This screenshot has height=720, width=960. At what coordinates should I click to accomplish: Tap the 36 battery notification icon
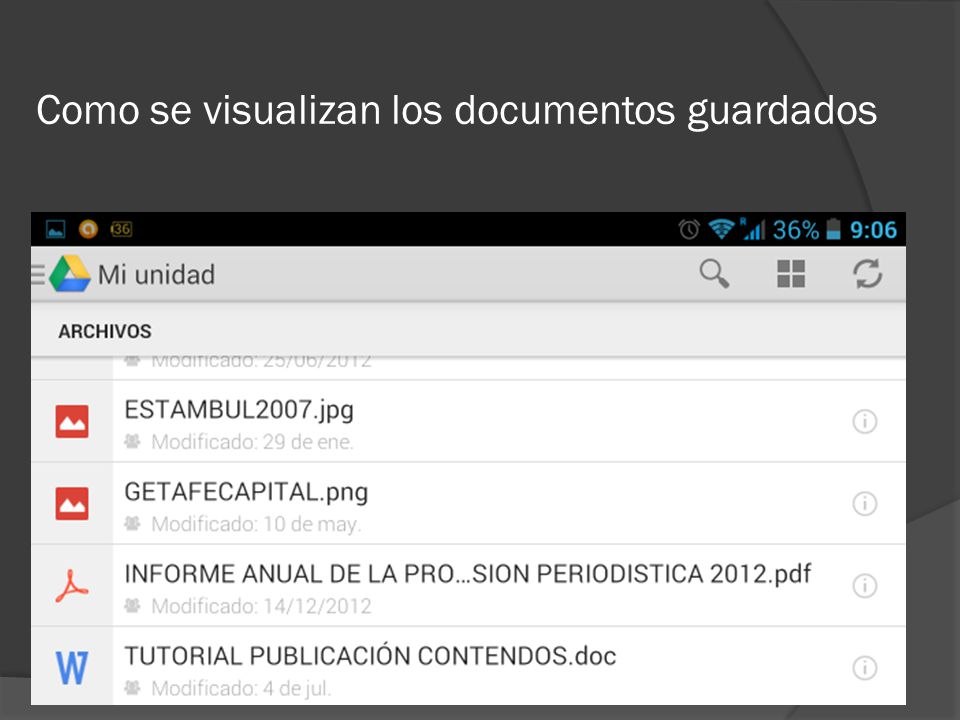[121, 229]
